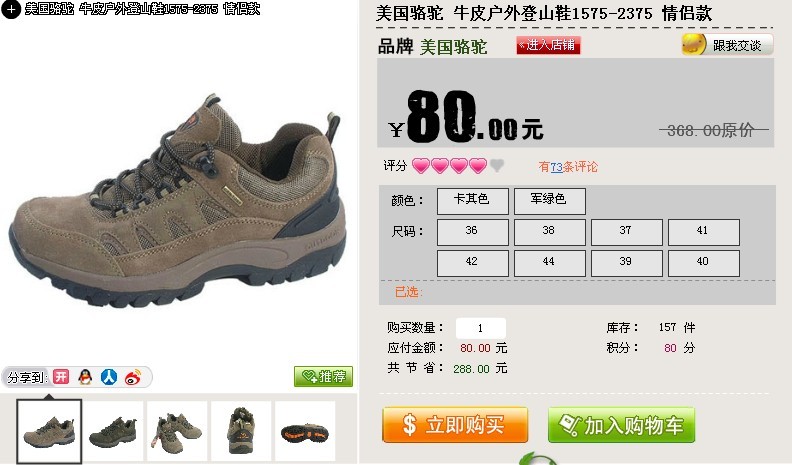Click the purchase quantity input field
Screen dimensions: 792x465
(x=480, y=328)
